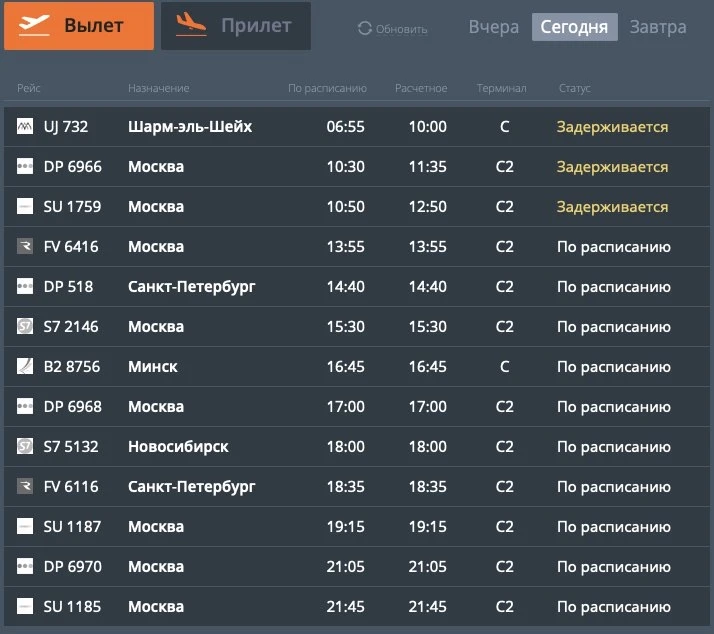Open flight SU 1185 to Москва
The width and height of the screenshot is (714, 634).
point(156,607)
